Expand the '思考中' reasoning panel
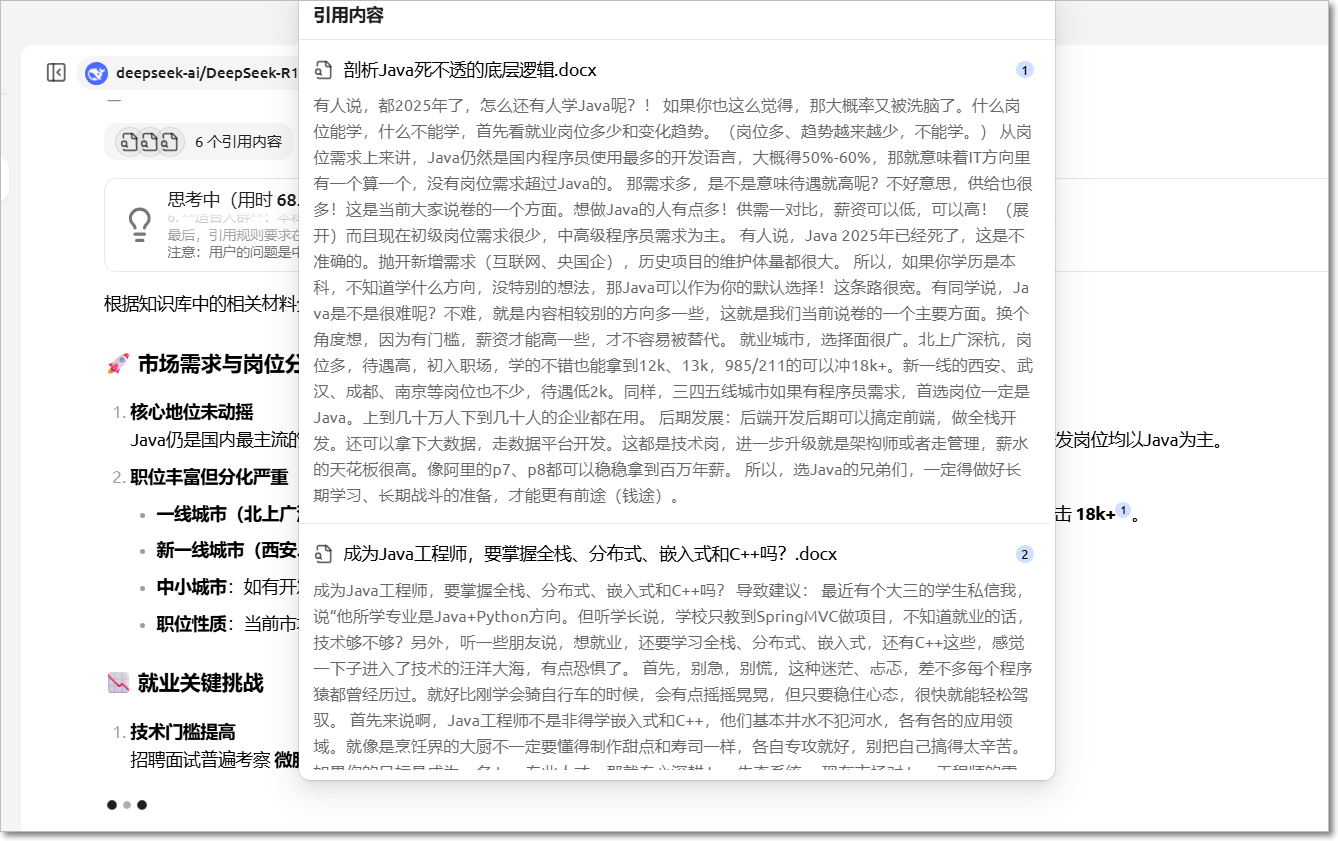The width and height of the screenshot is (1338, 841). coord(202,225)
